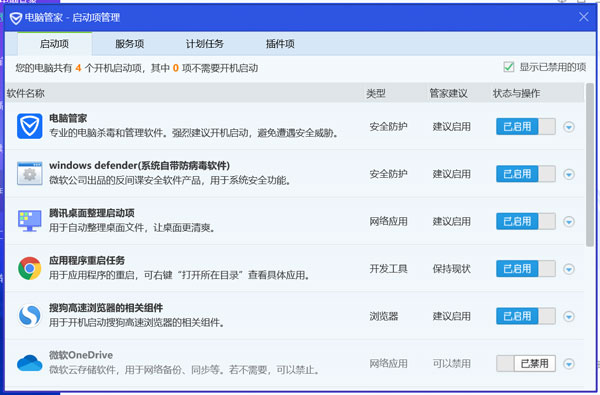
Task: Click the 电脑管家 shield logo in title bar
Action: [x=16, y=18]
